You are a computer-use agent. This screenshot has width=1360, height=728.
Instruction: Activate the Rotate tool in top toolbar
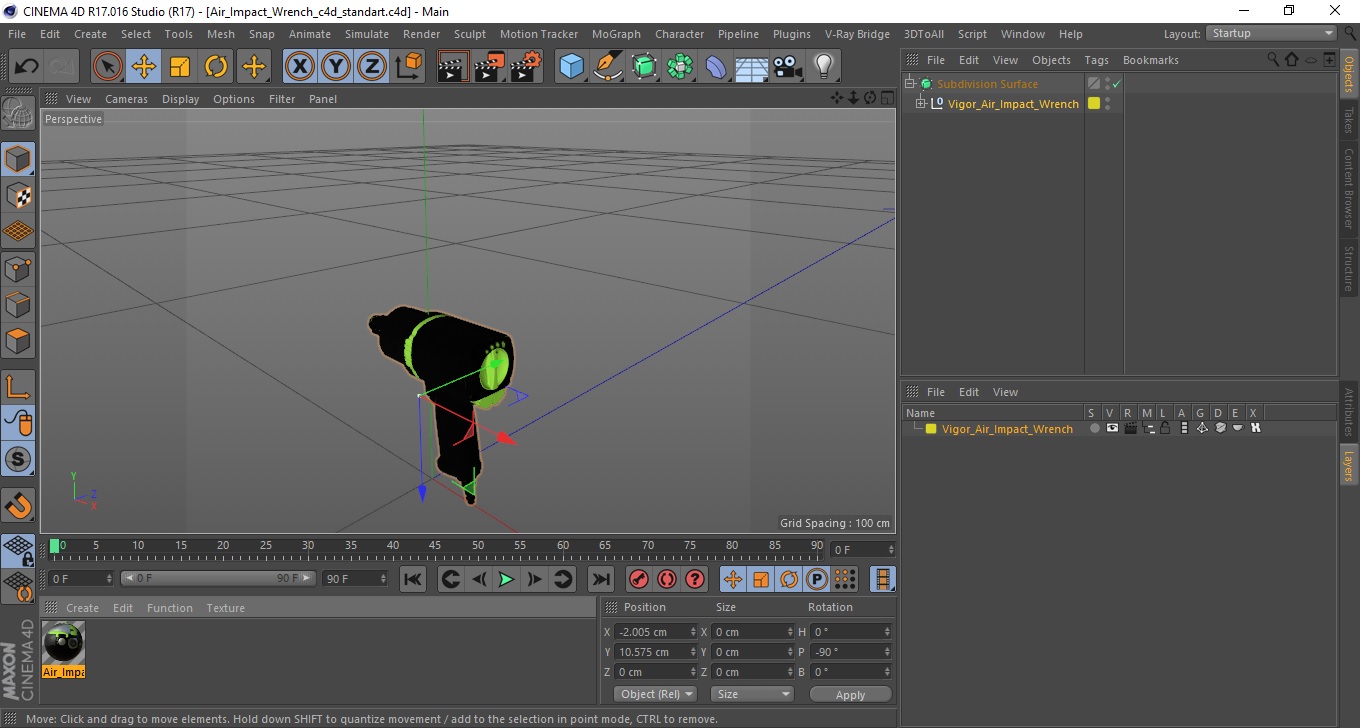pos(216,67)
